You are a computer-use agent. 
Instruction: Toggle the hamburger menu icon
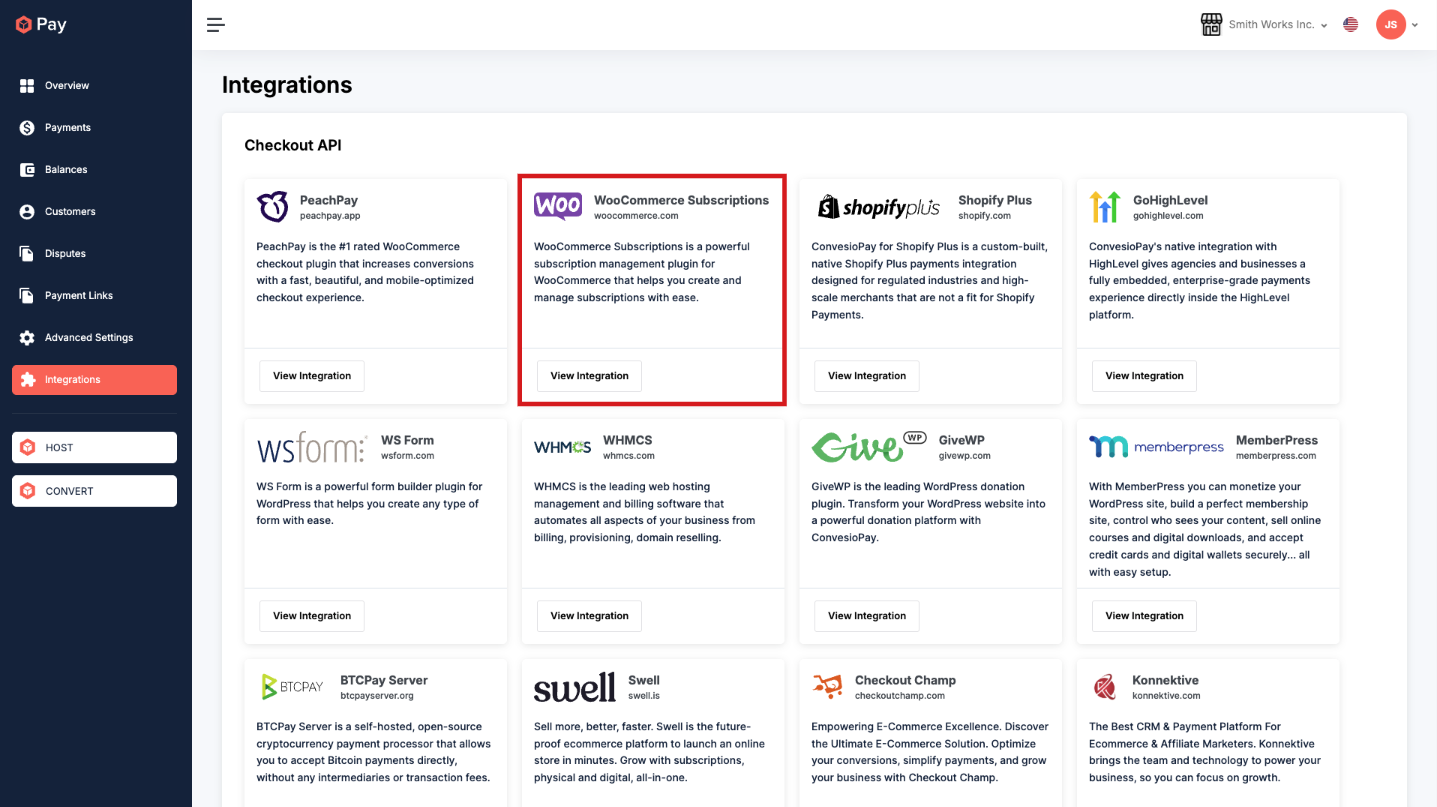[x=216, y=25]
